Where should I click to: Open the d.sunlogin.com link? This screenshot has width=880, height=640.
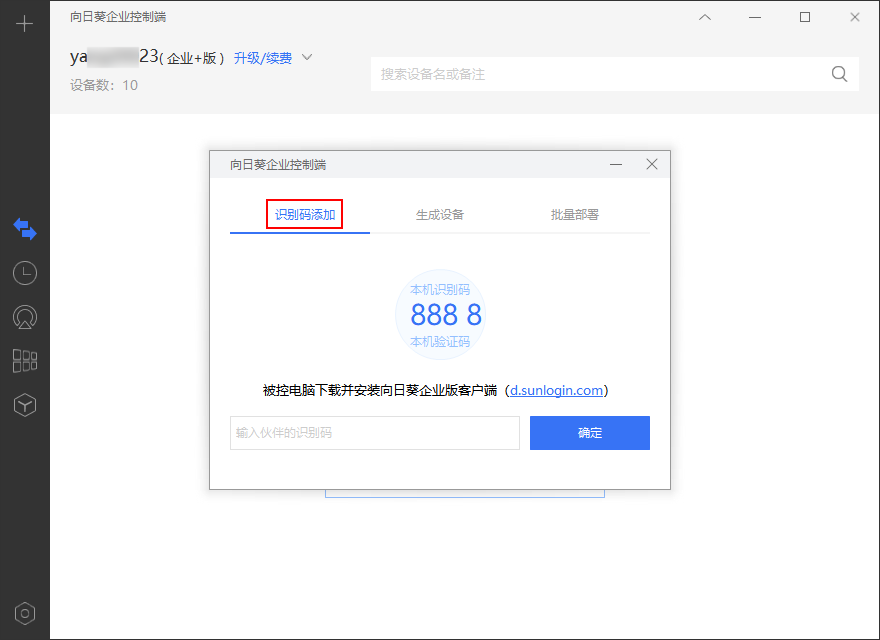556,390
